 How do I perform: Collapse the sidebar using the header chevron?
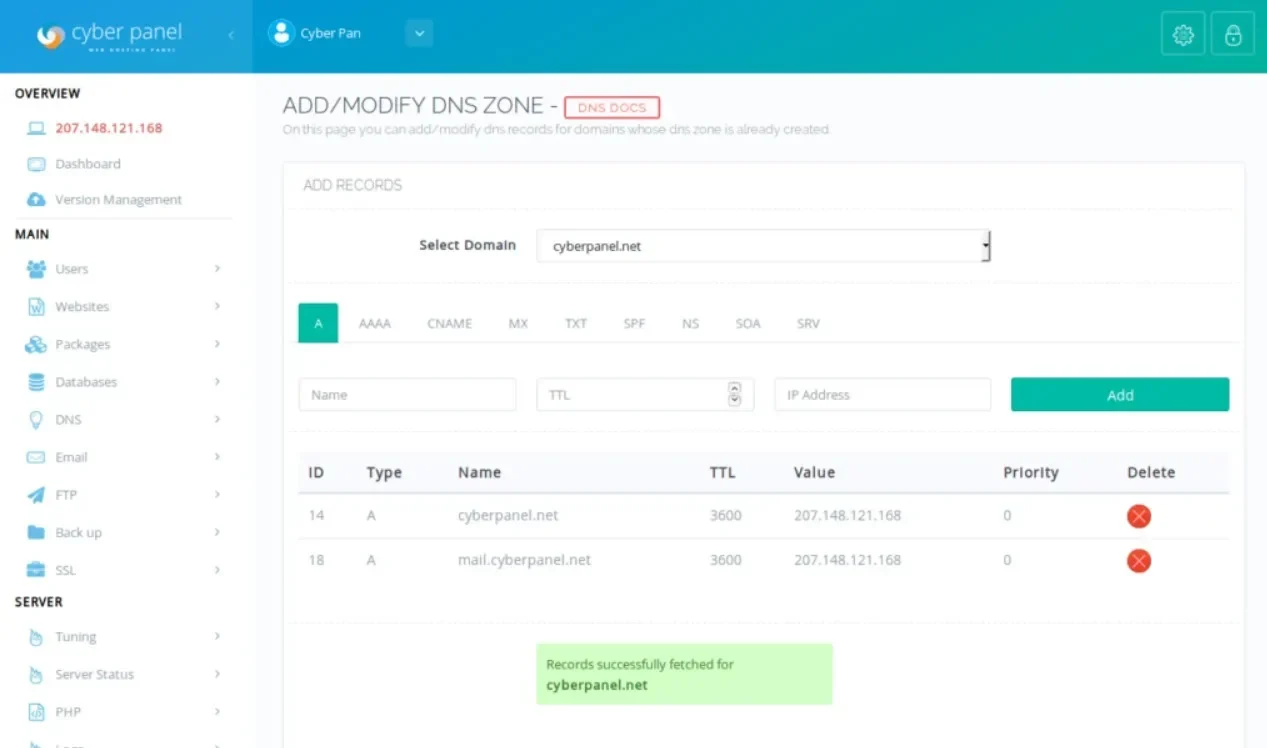point(231,35)
